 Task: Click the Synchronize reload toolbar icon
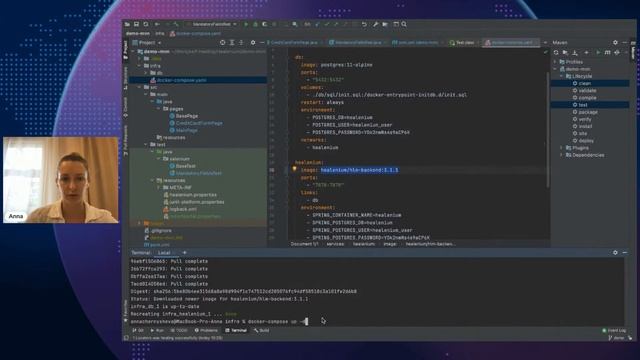[x=146, y=24]
